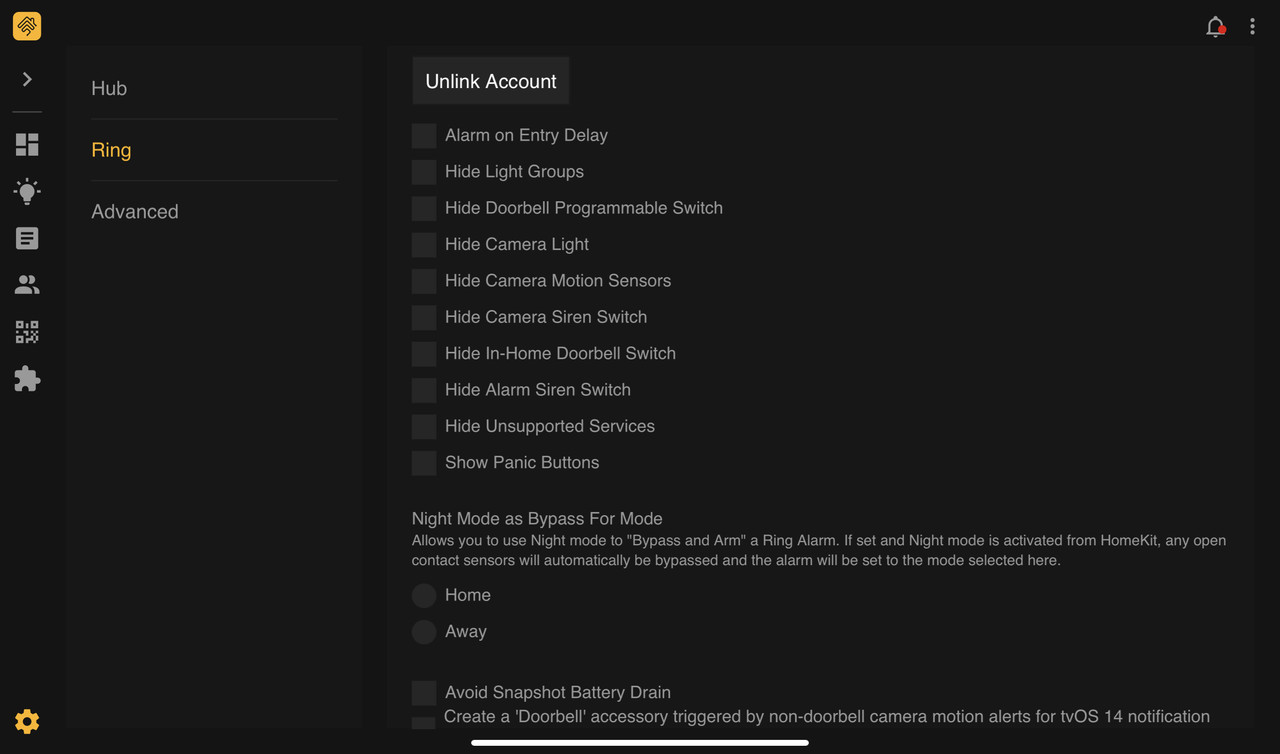Open the notifications bell icon
The image size is (1280, 754).
coord(1215,27)
